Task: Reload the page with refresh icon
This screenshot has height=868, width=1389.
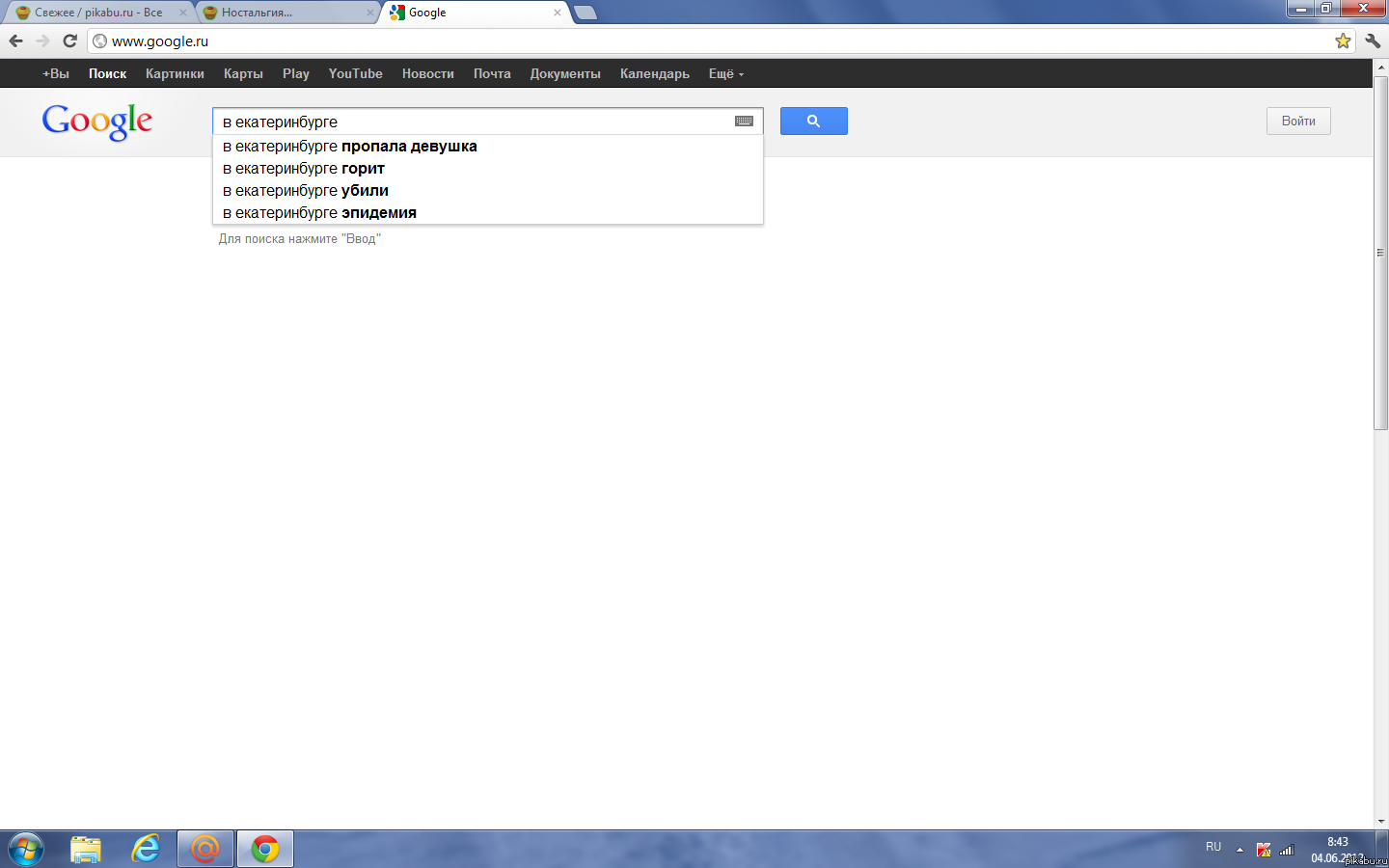Action: tap(69, 41)
